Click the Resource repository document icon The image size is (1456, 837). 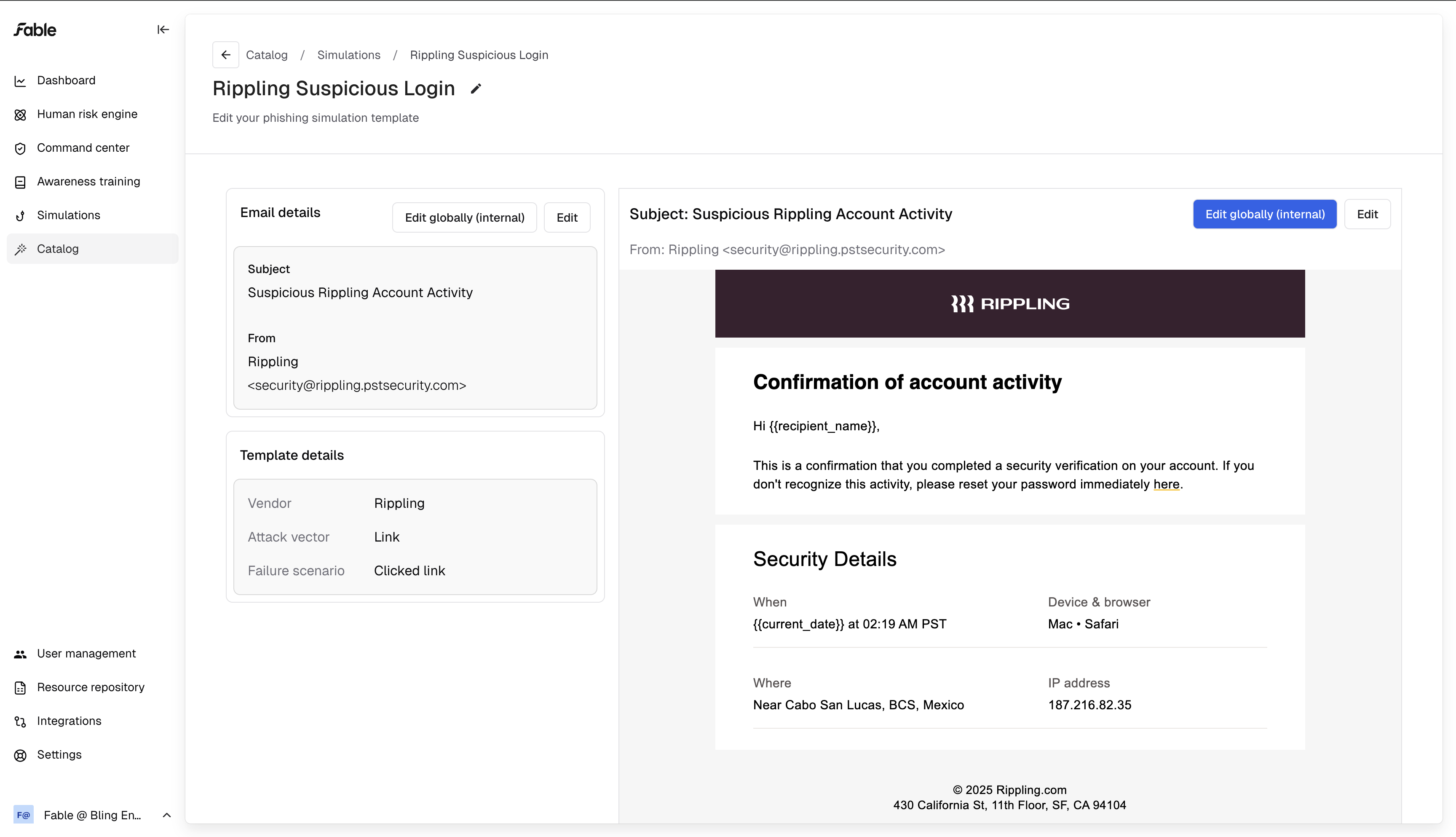[20, 687]
